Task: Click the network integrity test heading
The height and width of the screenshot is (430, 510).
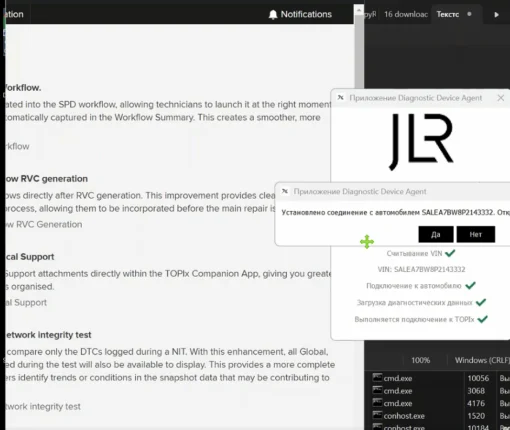Action: 48,335
